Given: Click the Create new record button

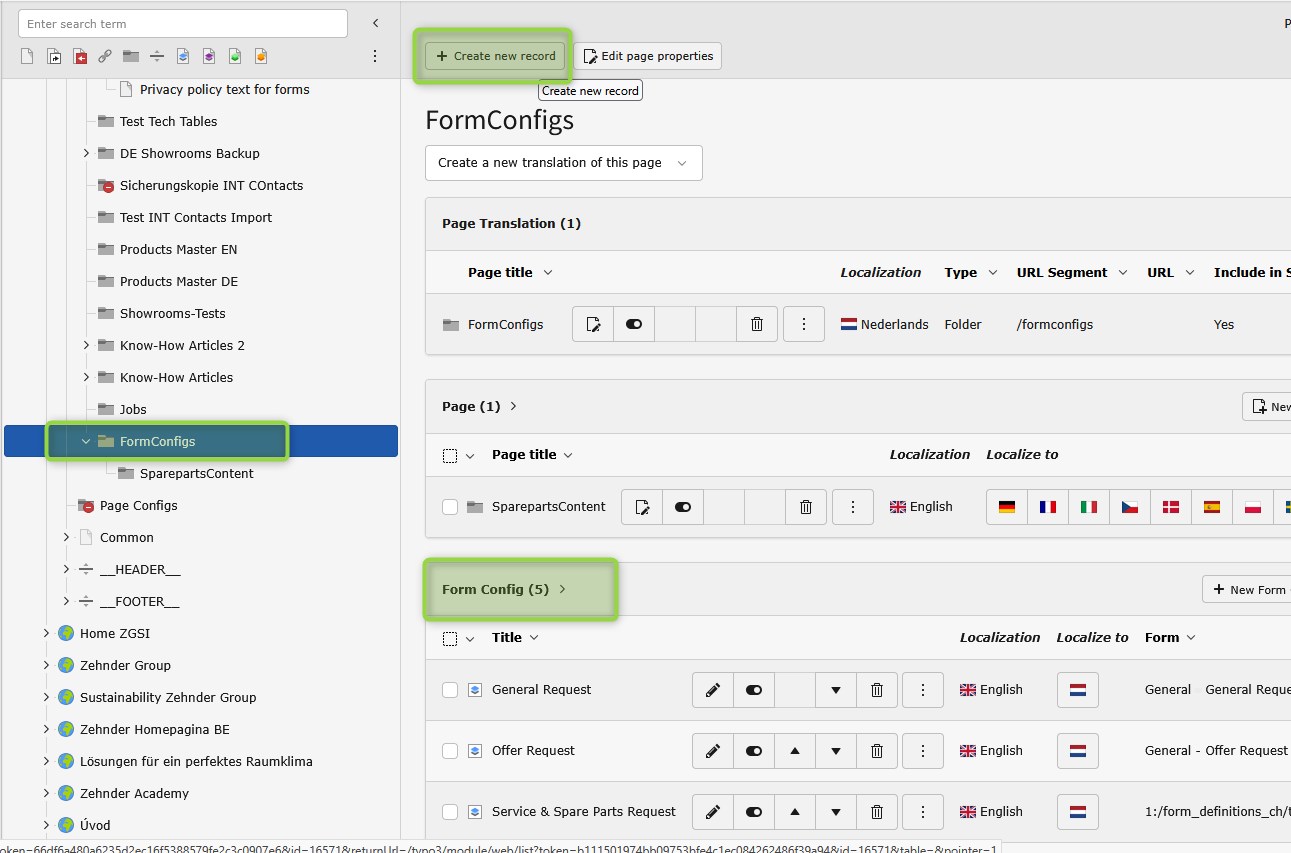Looking at the screenshot, I should click(x=496, y=56).
